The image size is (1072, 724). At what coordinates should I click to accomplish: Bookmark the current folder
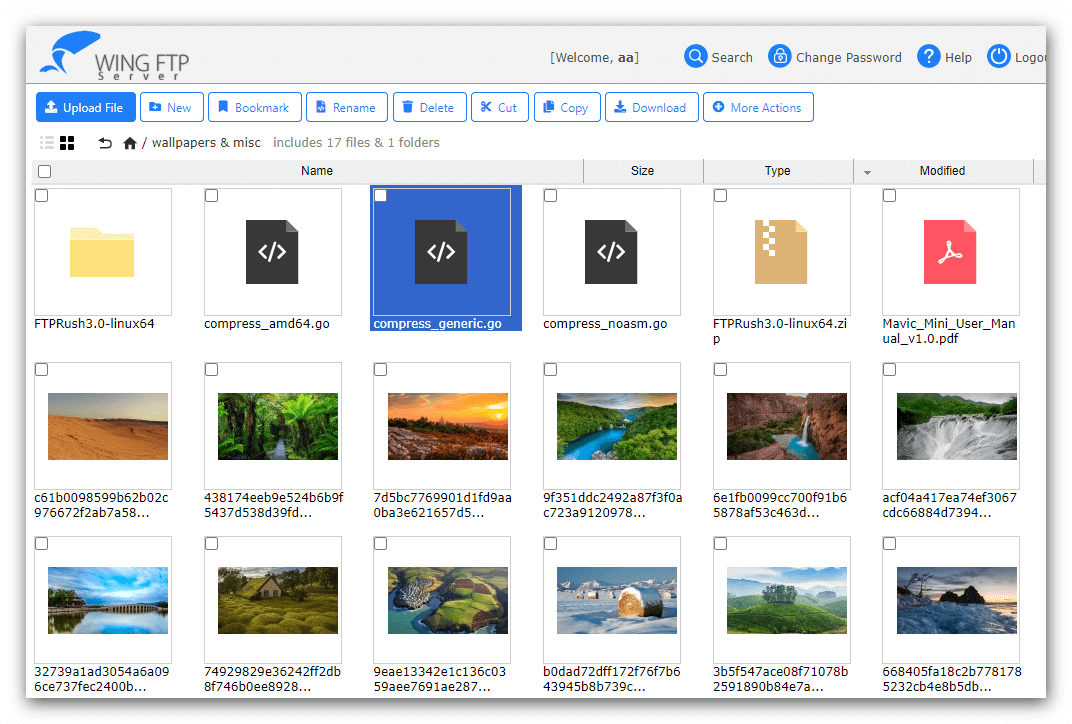point(254,107)
